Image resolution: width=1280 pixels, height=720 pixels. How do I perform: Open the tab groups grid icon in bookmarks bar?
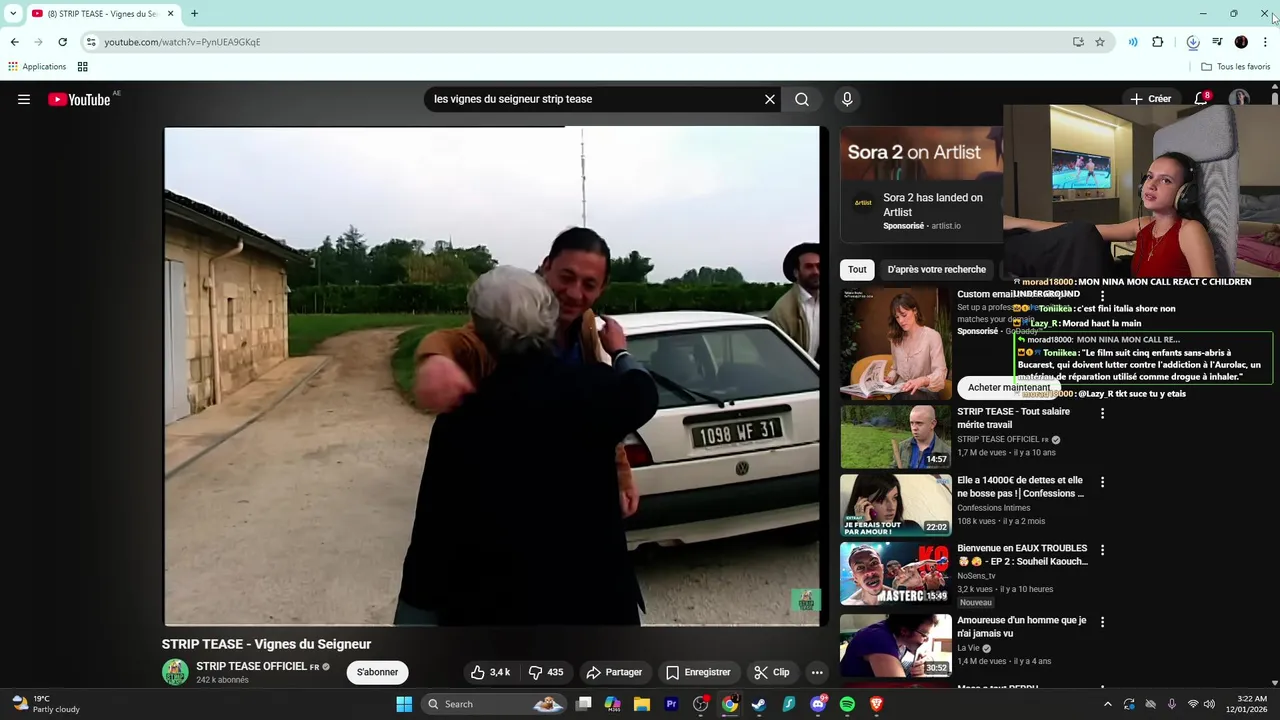[x=83, y=67]
